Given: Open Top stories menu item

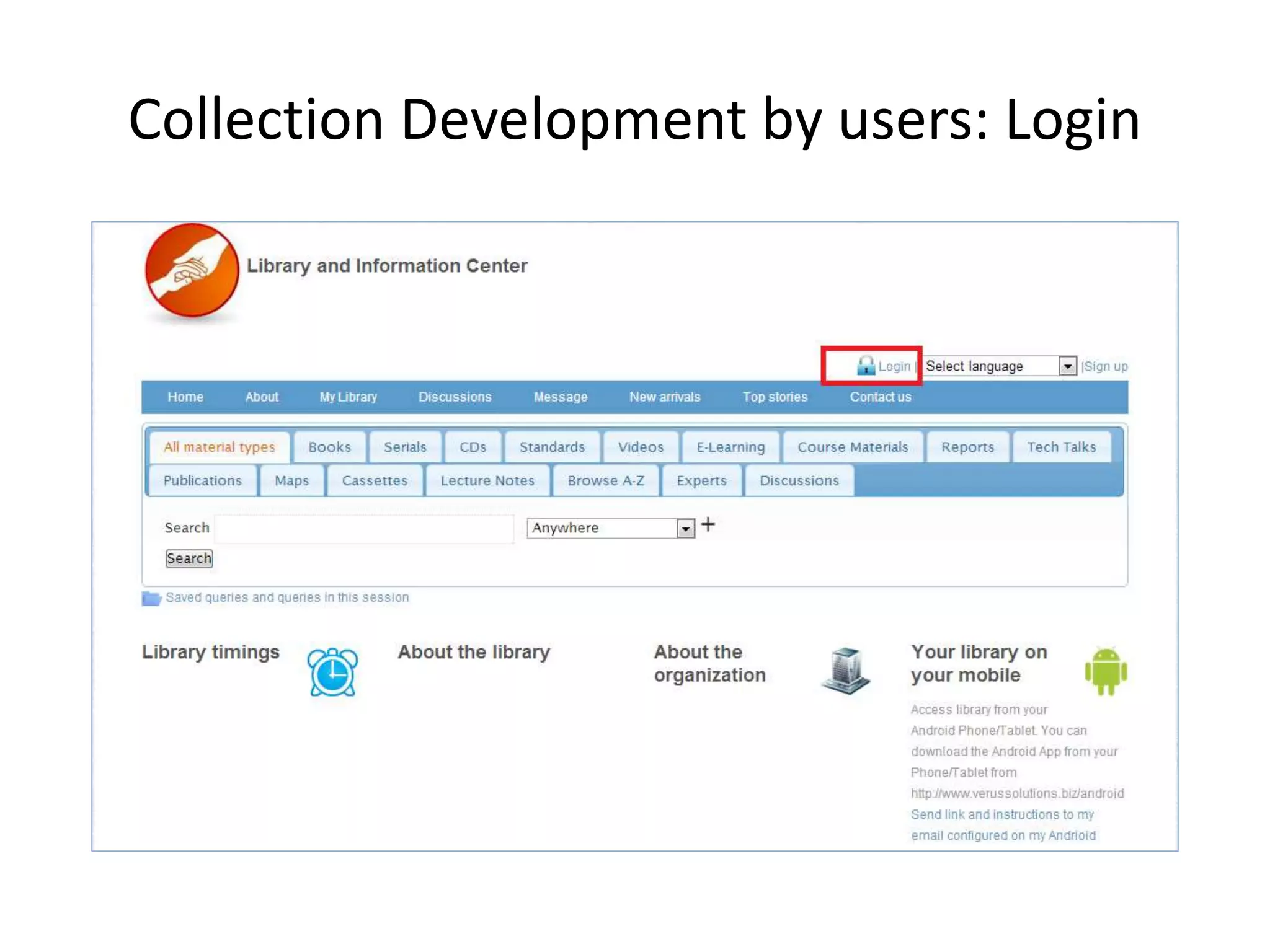Looking at the screenshot, I should point(775,397).
